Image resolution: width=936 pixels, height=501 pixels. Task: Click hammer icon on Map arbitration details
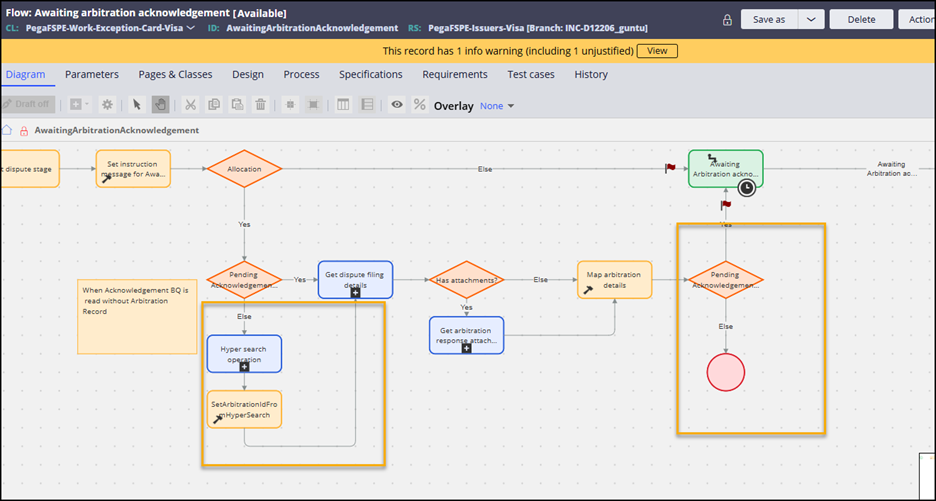[588, 289]
